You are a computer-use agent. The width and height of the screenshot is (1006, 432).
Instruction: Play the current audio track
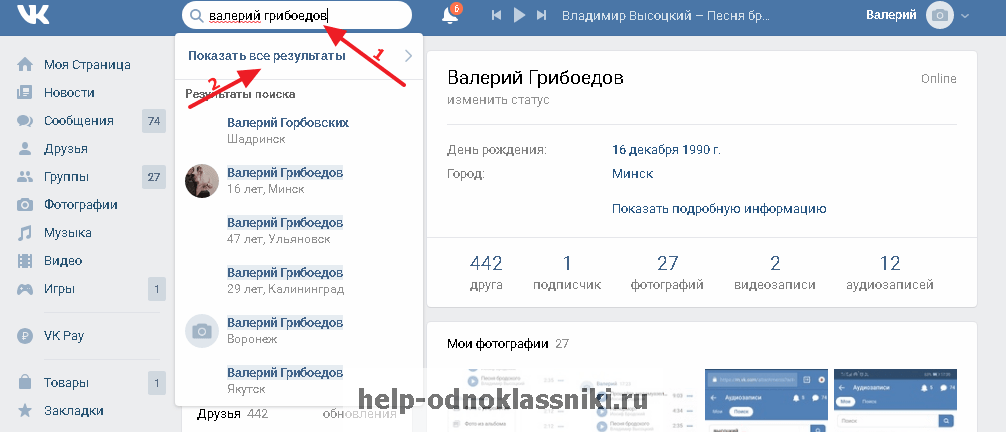[x=519, y=15]
